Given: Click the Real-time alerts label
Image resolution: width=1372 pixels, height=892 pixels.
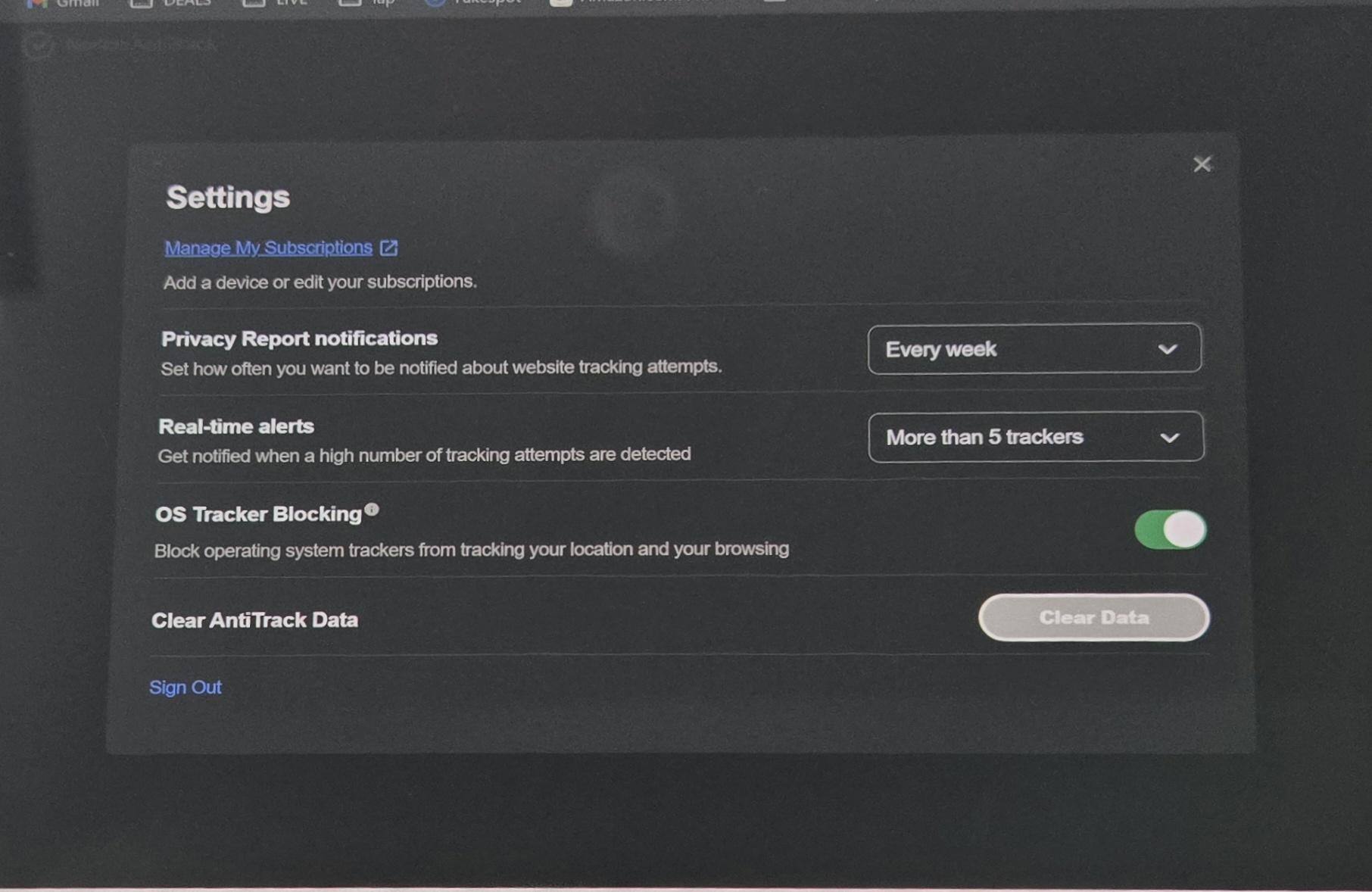Looking at the screenshot, I should [x=235, y=426].
